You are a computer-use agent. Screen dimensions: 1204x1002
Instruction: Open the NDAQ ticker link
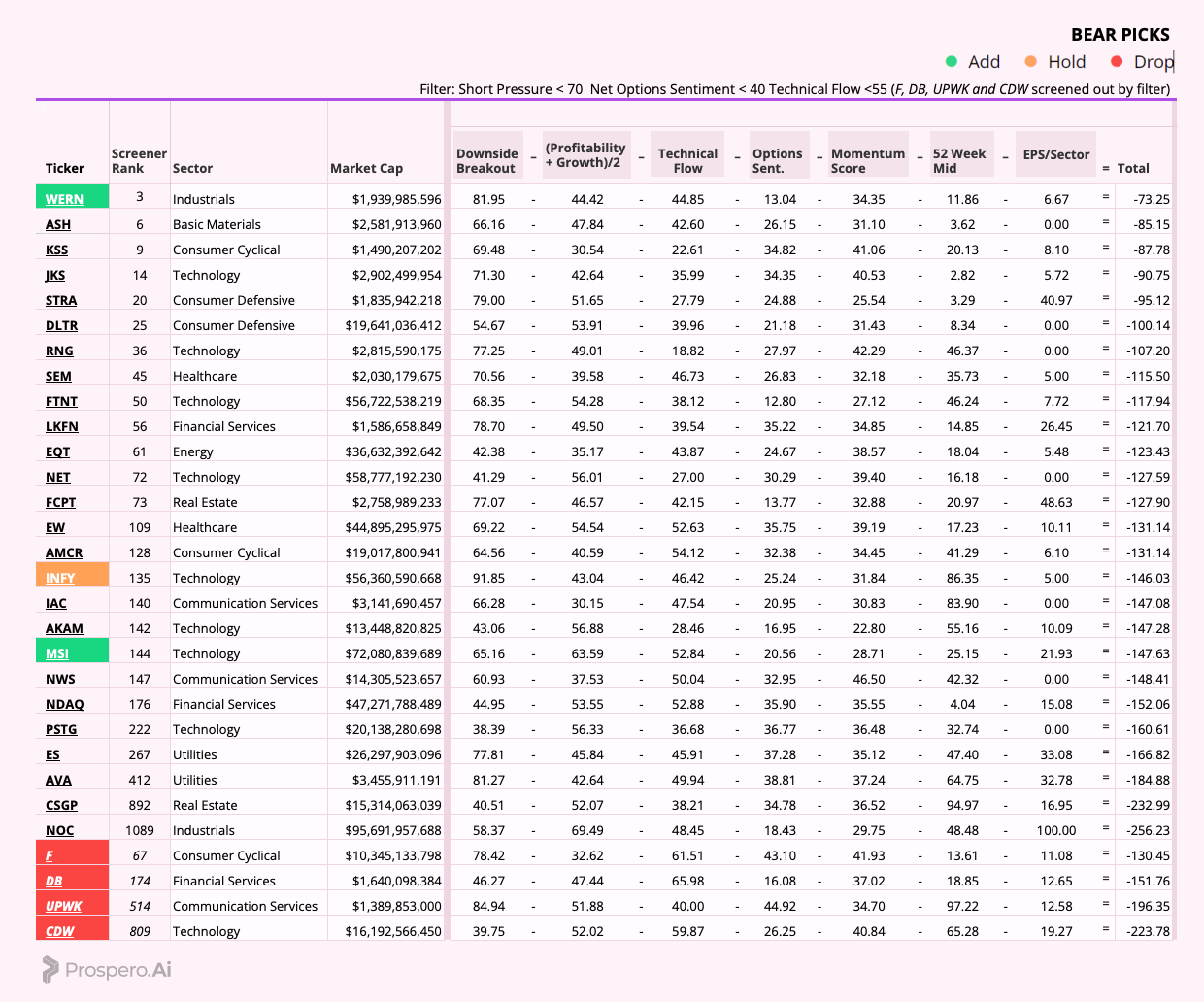click(x=64, y=704)
